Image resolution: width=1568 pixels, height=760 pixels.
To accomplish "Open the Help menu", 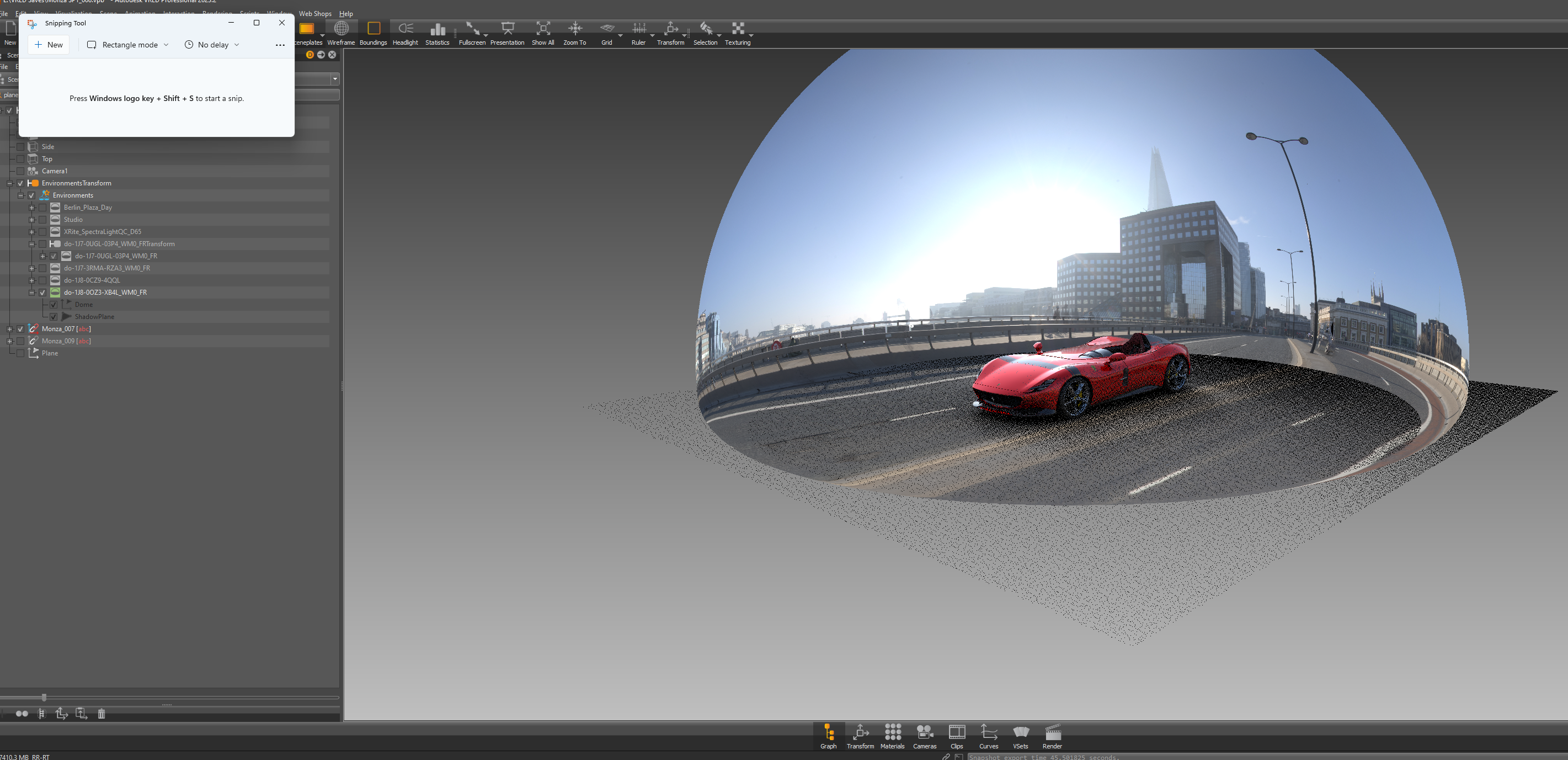I will tap(346, 13).
